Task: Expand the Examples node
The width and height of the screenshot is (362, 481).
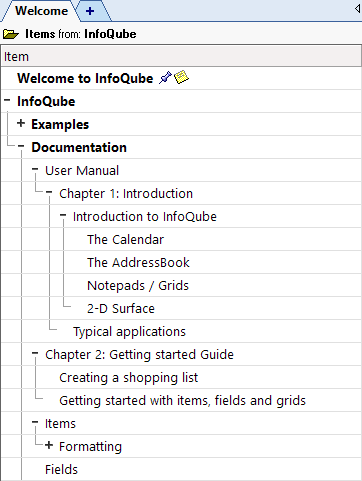Action: (x=21, y=123)
